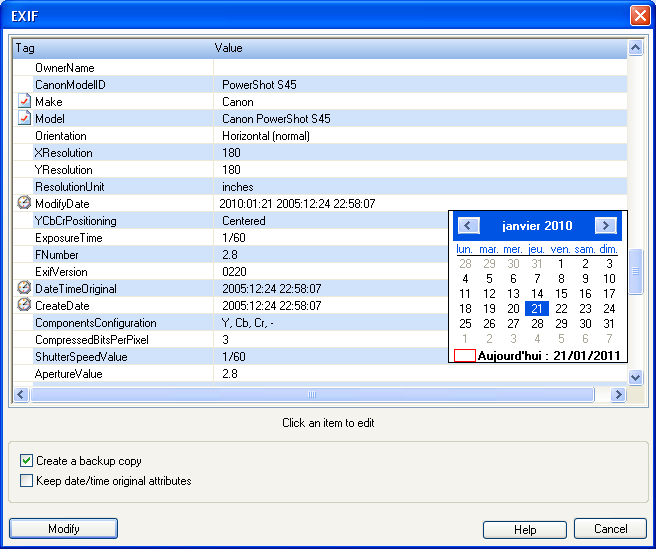Select the Orientation tag row

point(320,136)
